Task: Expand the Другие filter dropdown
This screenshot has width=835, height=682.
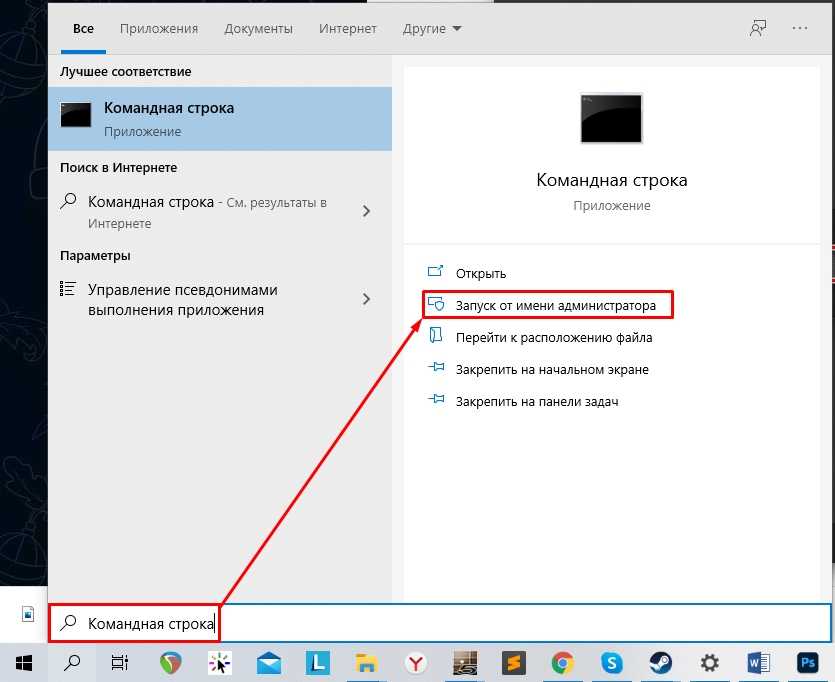Action: pos(432,29)
